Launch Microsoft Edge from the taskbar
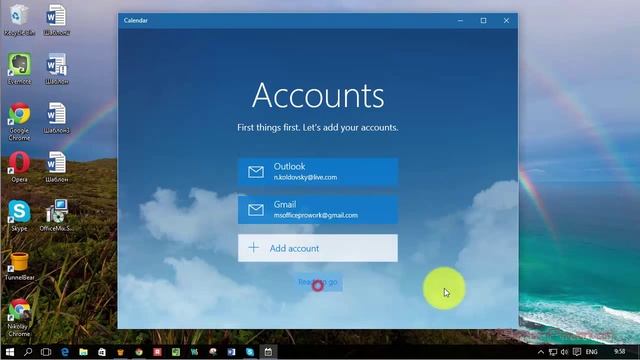This screenshot has height=360, width=640. [64, 352]
